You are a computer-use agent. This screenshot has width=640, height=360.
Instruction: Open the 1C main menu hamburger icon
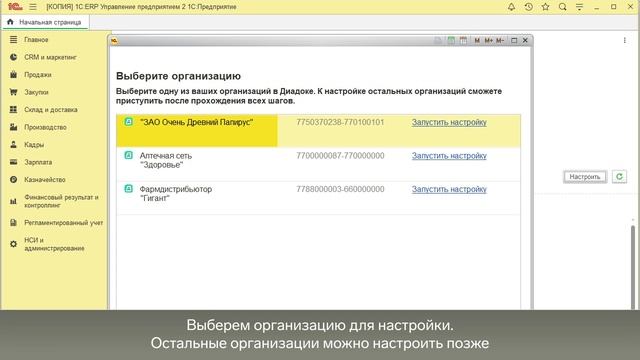click(33, 7)
